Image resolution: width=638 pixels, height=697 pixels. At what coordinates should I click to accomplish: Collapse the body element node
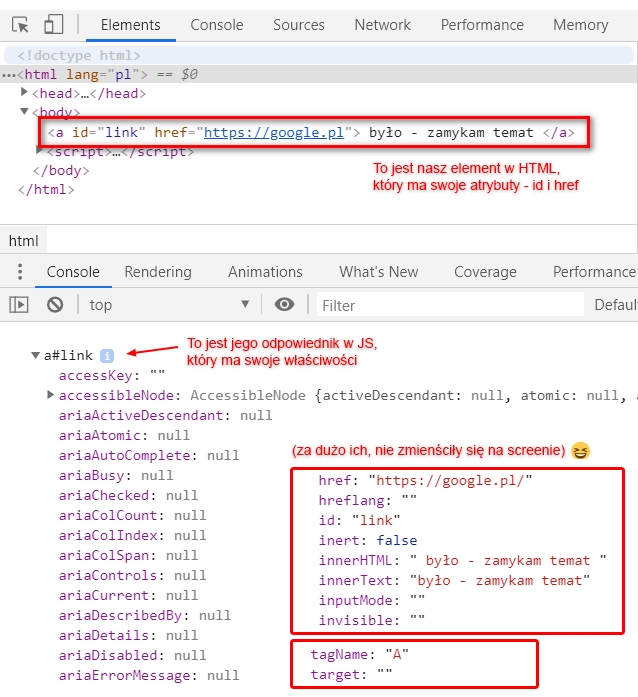[x=25, y=113]
